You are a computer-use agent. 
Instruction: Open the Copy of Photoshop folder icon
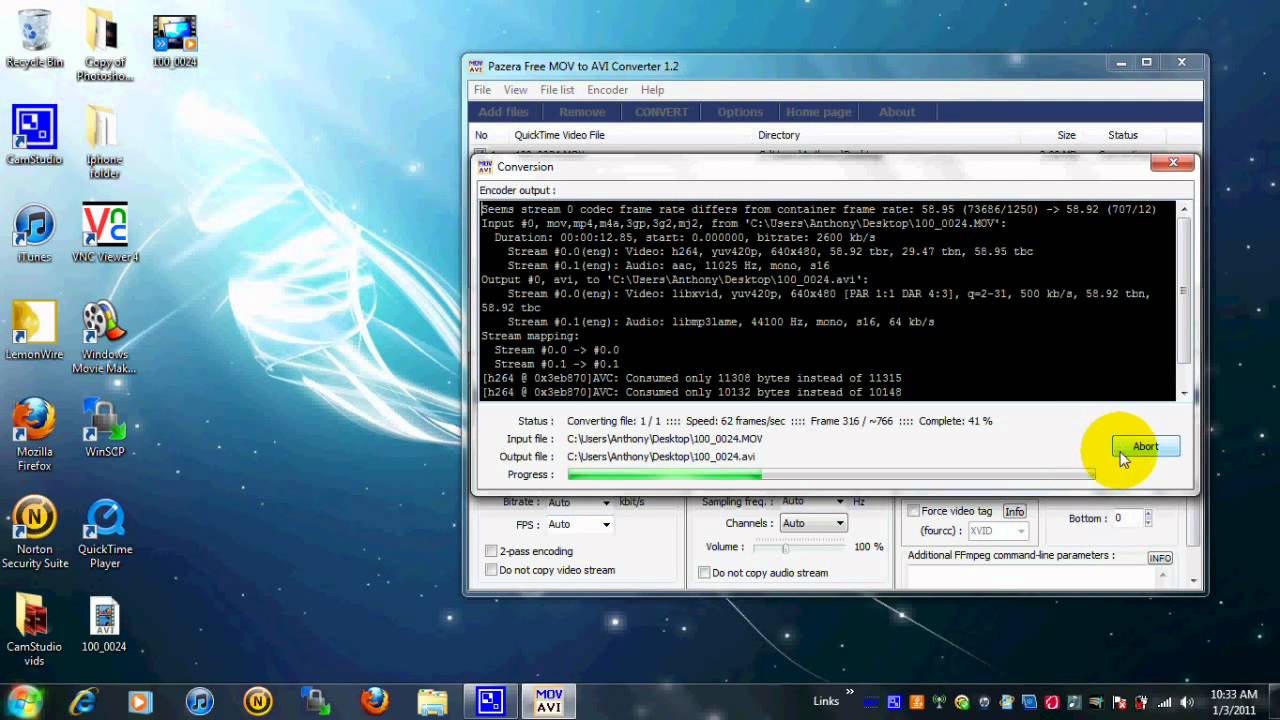coord(104,45)
